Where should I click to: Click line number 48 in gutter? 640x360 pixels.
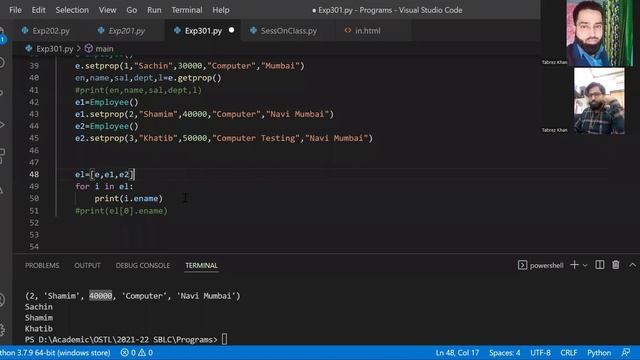[34, 174]
